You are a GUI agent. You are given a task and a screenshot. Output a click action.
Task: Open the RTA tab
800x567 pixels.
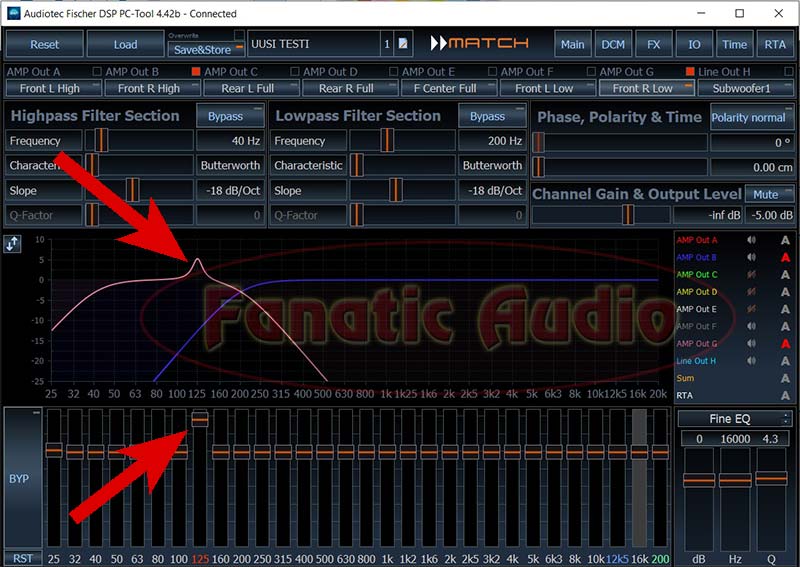(775, 44)
